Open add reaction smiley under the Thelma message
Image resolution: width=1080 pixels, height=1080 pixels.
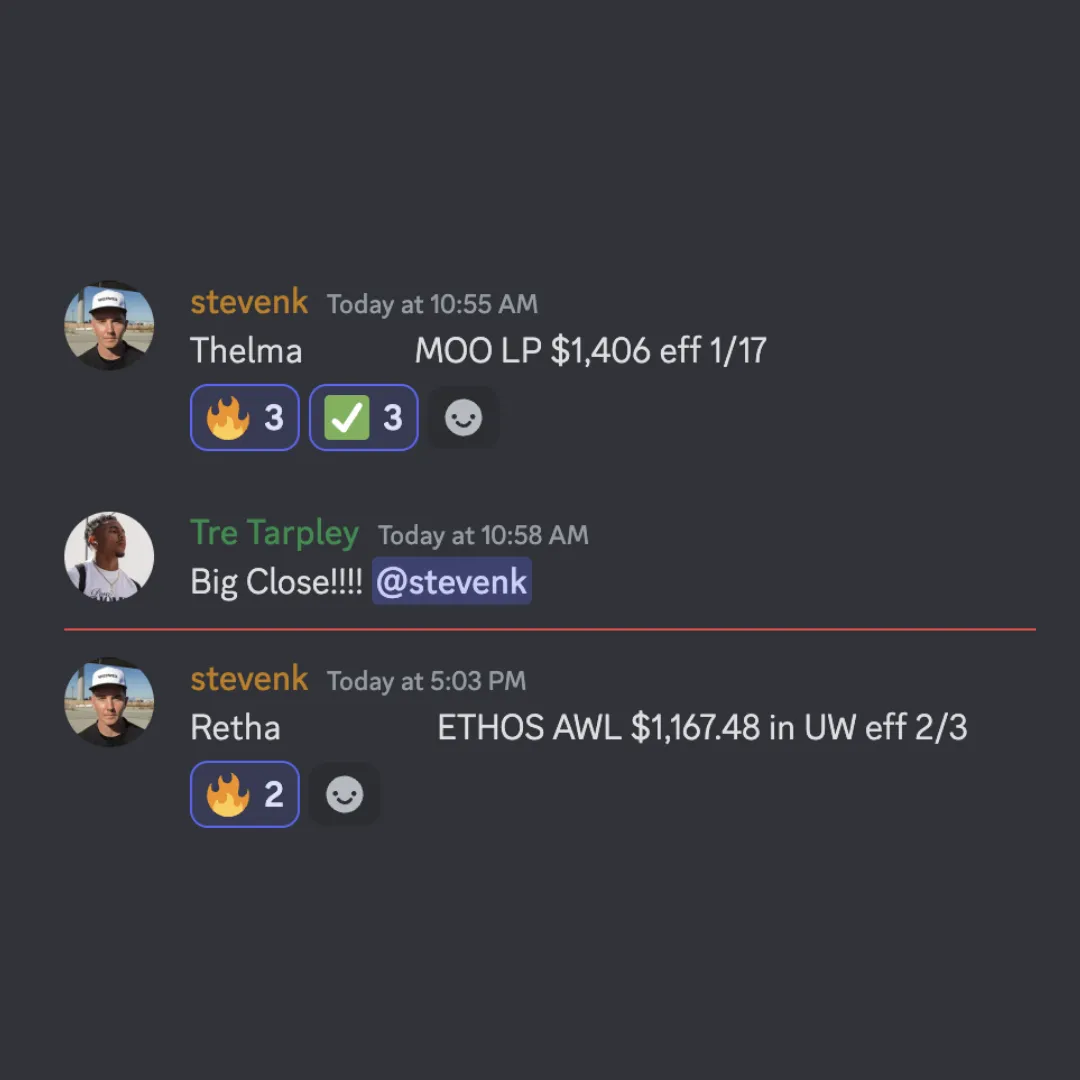click(x=464, y=417)
